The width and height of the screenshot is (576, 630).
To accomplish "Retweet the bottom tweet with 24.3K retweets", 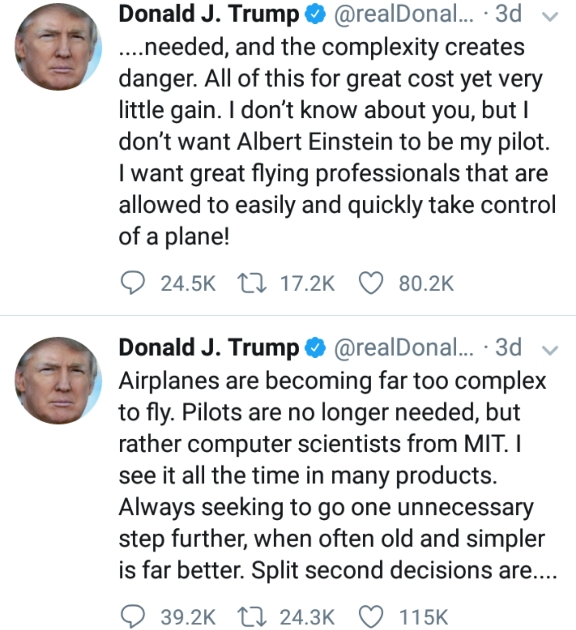I will pos(251,616).
